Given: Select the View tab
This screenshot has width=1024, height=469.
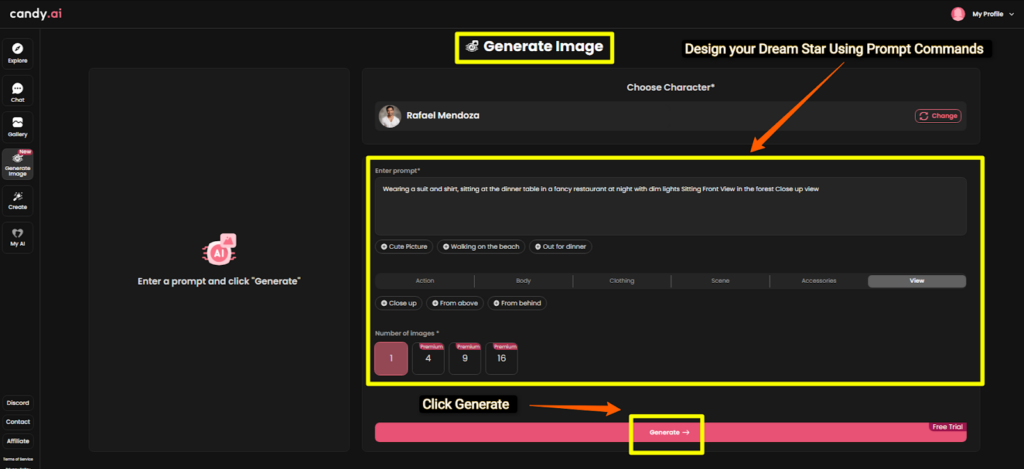Looking at the screenshot, I should 917,281.
